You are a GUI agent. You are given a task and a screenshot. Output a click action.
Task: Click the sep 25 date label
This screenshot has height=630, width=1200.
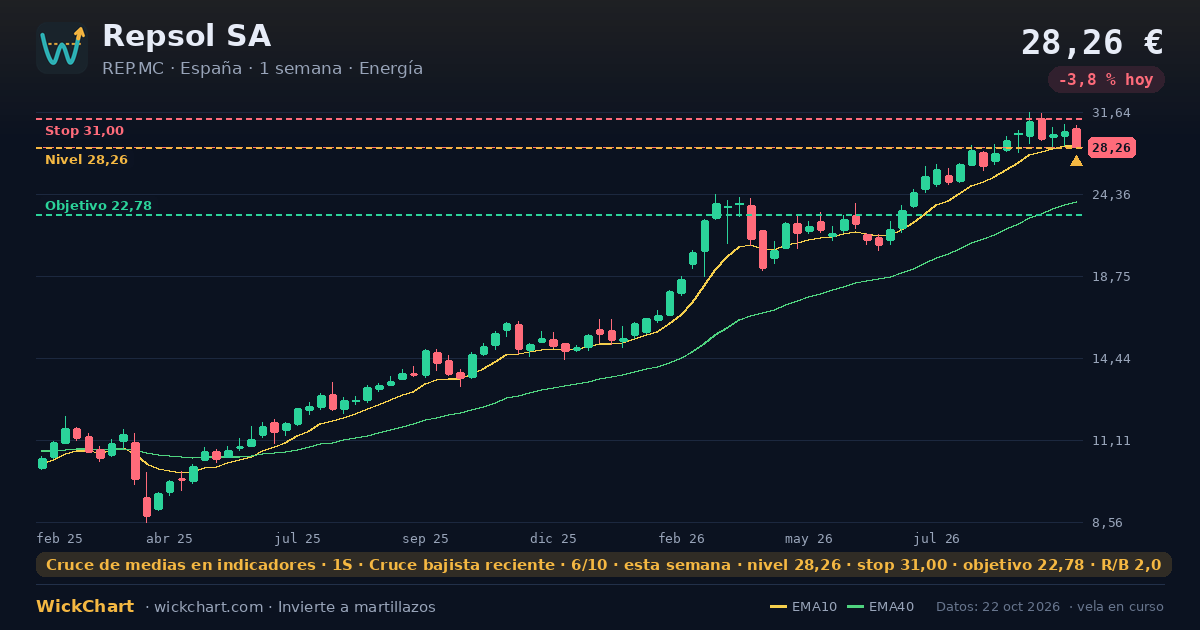[x=425, y=538]
